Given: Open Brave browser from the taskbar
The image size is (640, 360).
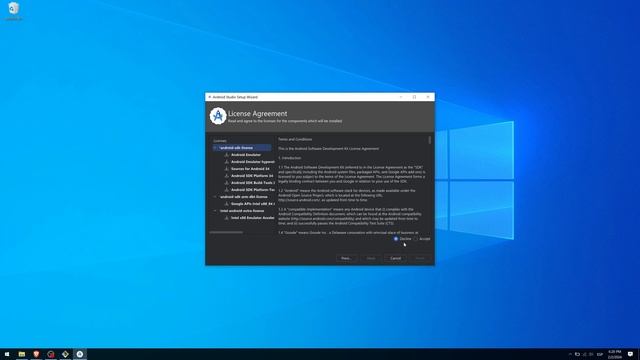Looking at the screenshot, I should click(x=36, y=354).
